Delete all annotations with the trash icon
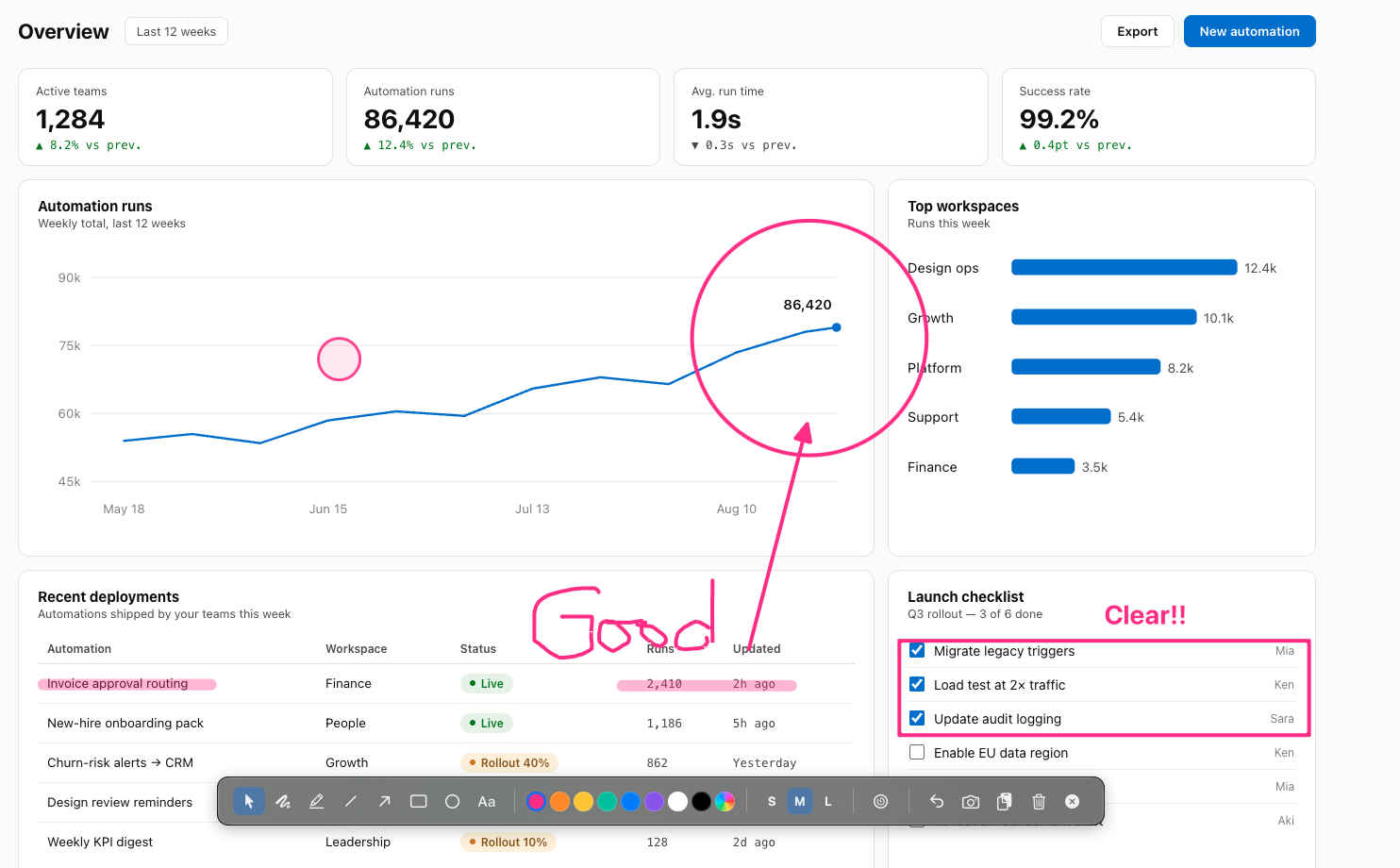 (1039, 801)
